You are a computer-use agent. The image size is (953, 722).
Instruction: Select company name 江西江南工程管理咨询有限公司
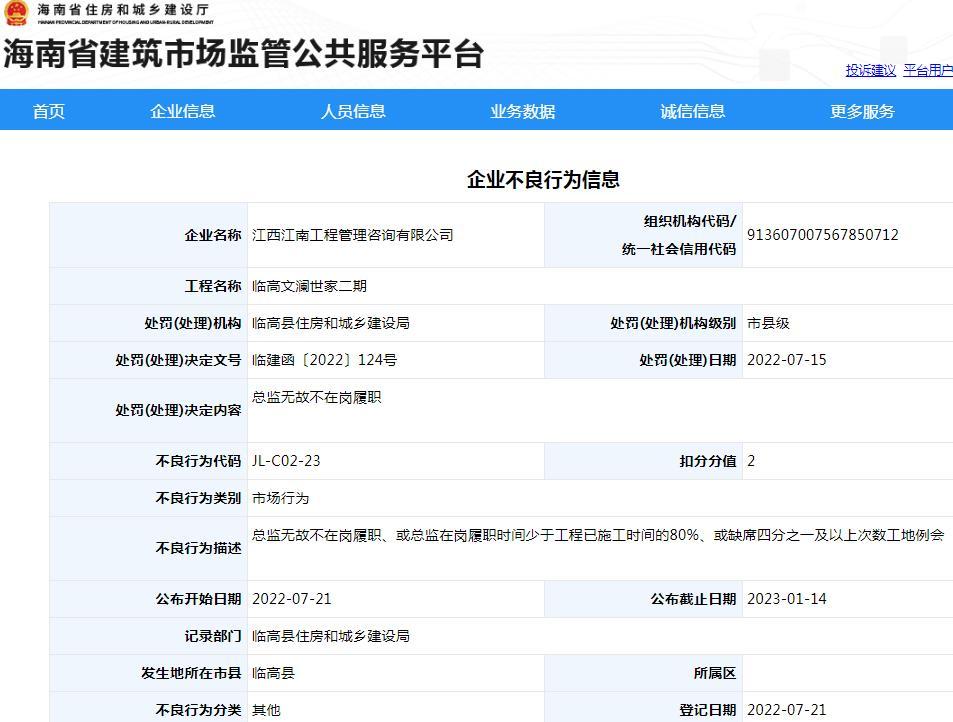pos(353,235)
